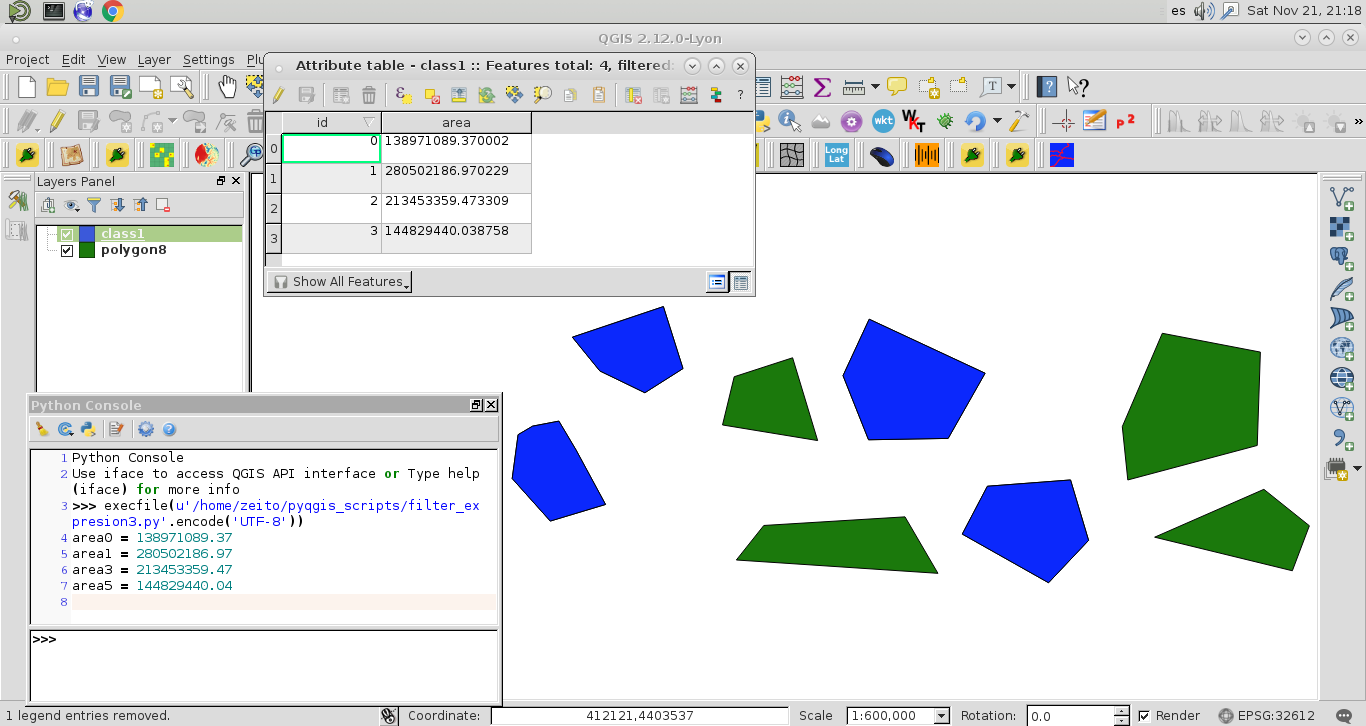Click the Python Console prompt input area
This screenshot has width=1366, height=726.
click(x=265, y=665)
